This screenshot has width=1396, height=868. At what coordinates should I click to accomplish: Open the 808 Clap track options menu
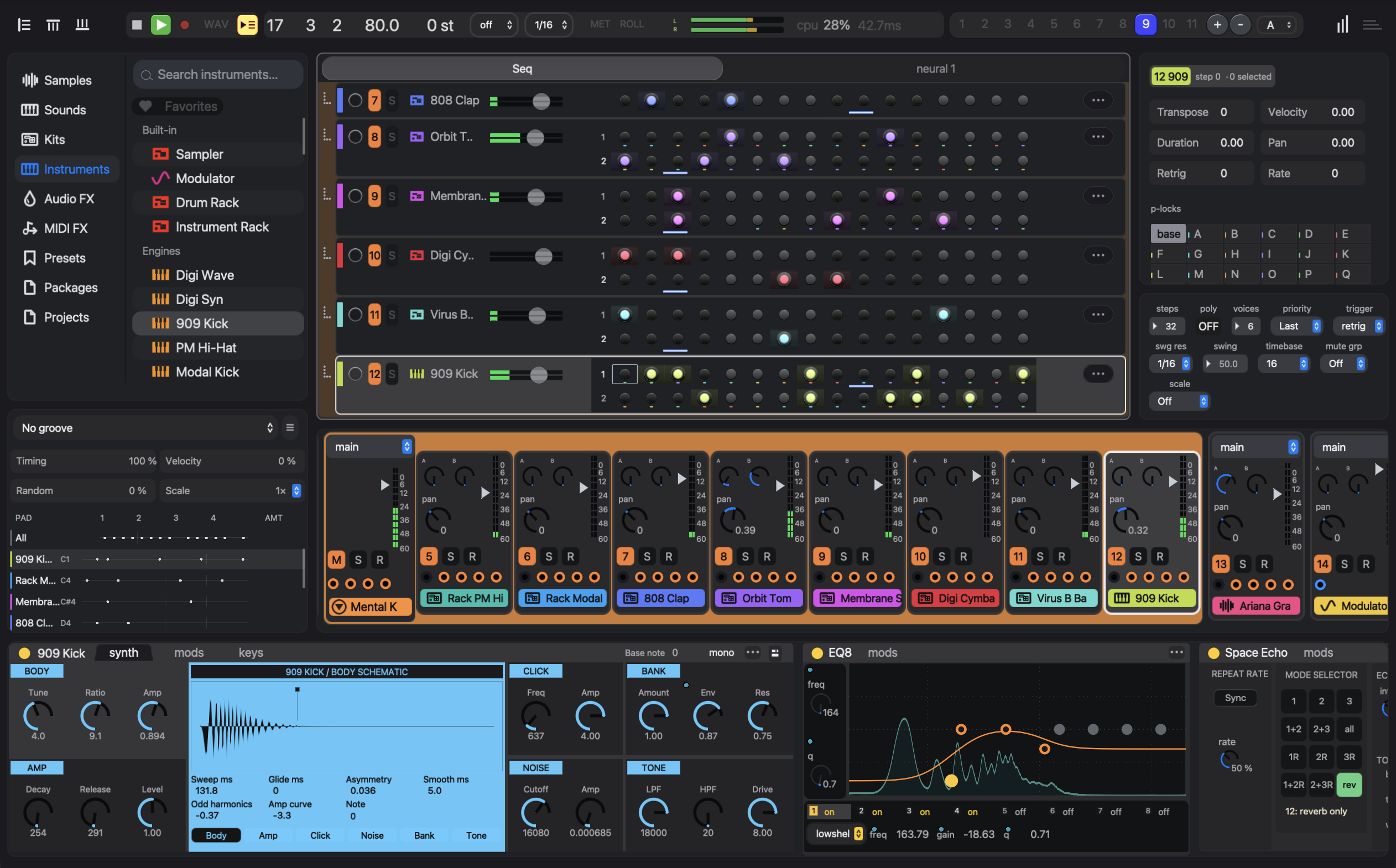1098,100
